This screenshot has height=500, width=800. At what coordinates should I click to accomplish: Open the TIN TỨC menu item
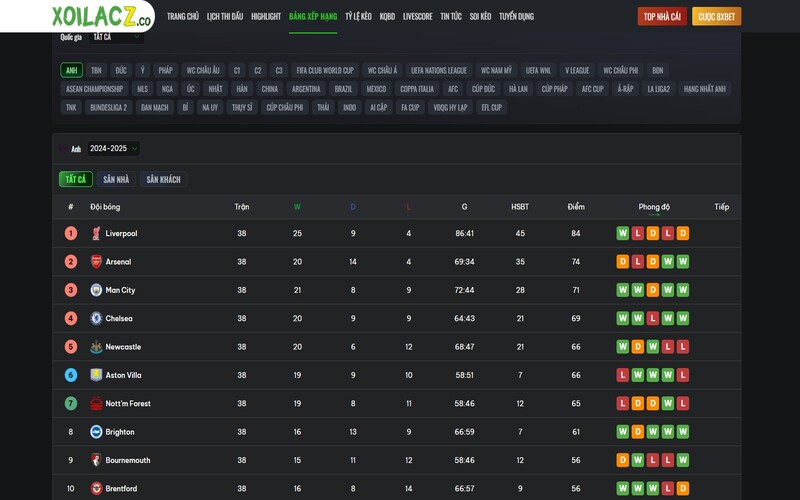pos(451,16)
